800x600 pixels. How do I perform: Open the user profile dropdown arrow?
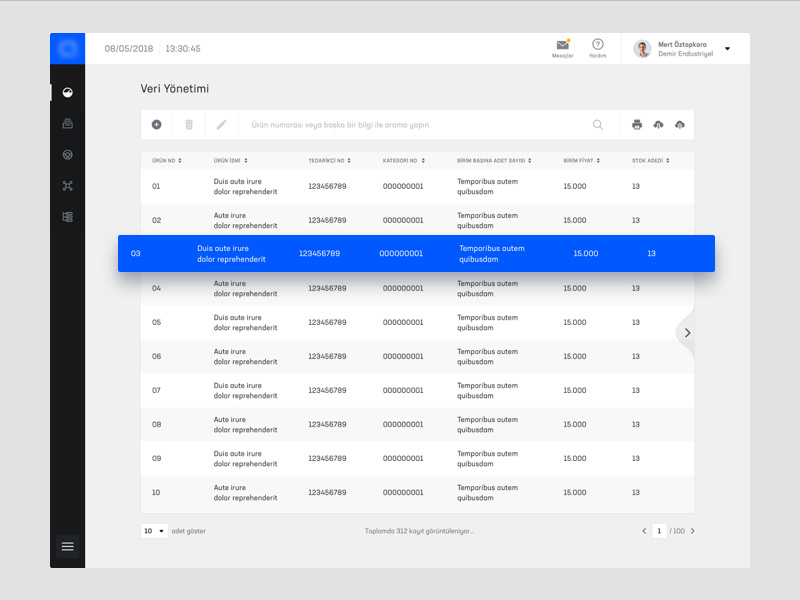click(x=727, y=49)
